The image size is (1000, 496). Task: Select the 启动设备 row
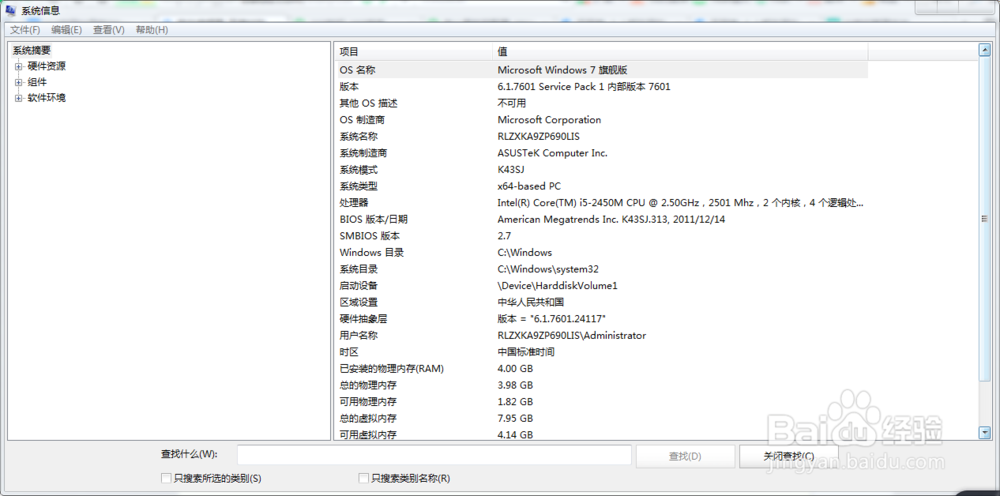coord(601,286)
